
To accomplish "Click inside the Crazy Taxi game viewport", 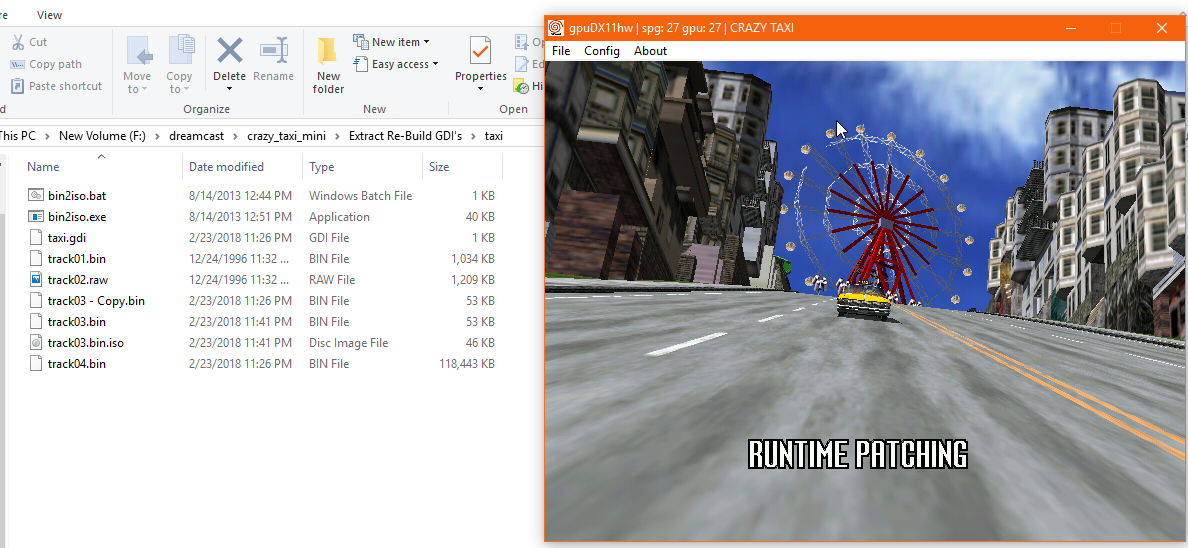I will [x=864, y=301].
